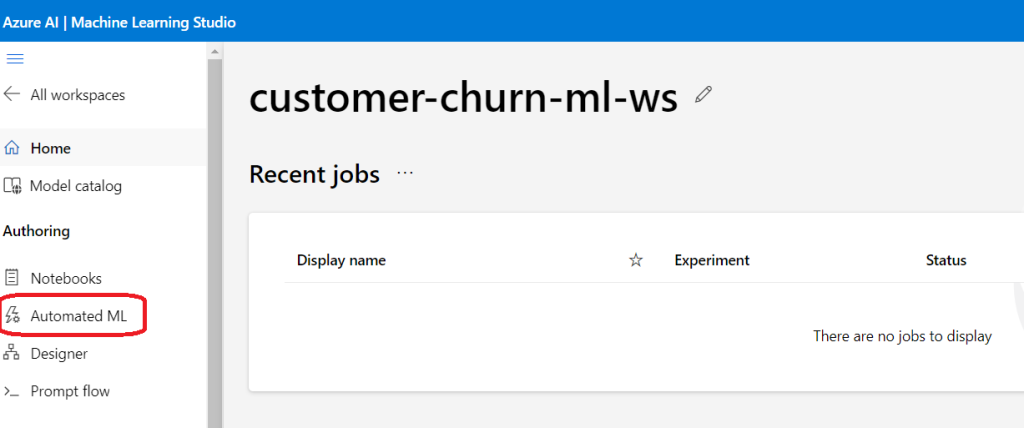Click Azure AI Machine Learning Studio title

(119, 22)
